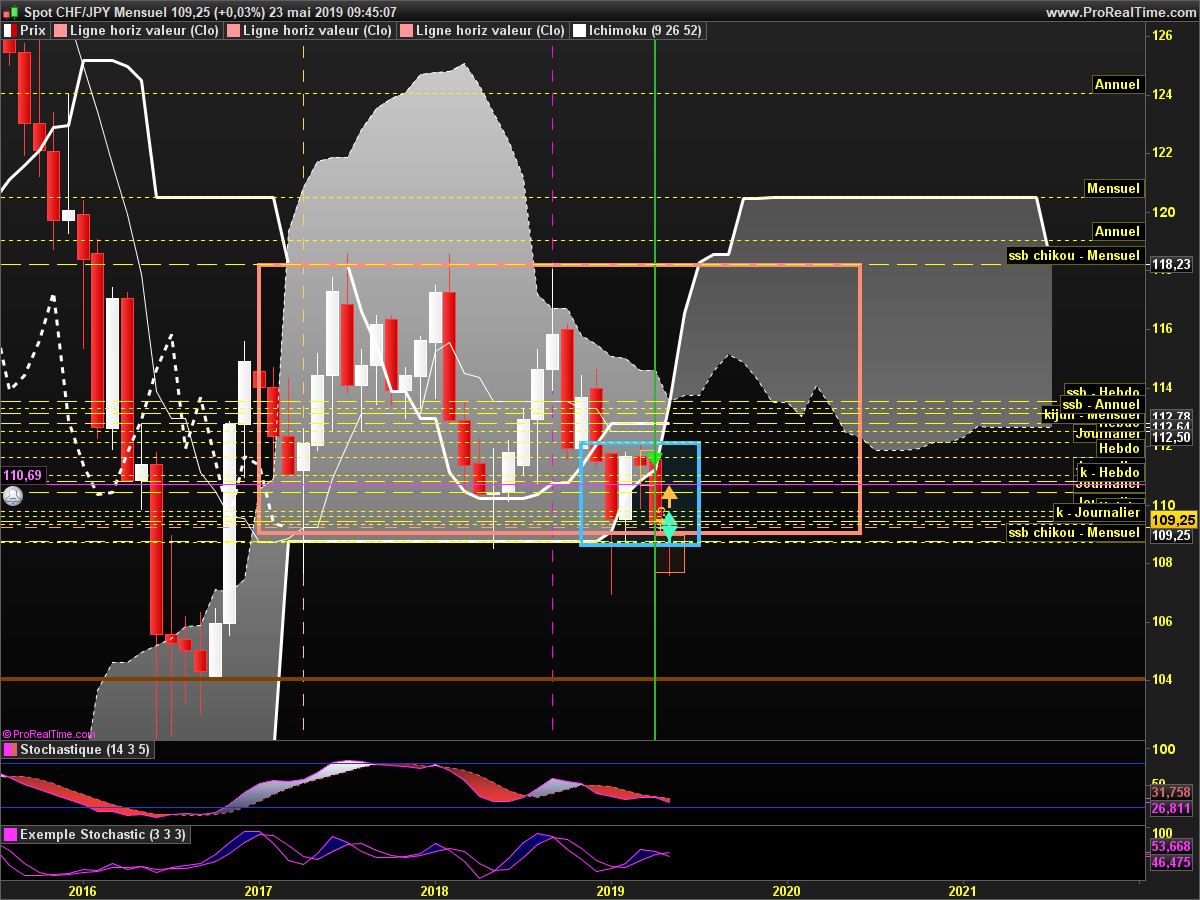Viewport: 1200px width, 900px height.
Task: Click the candlestick icon beside Spot CHF/JPY title
Action: point(12,12)
